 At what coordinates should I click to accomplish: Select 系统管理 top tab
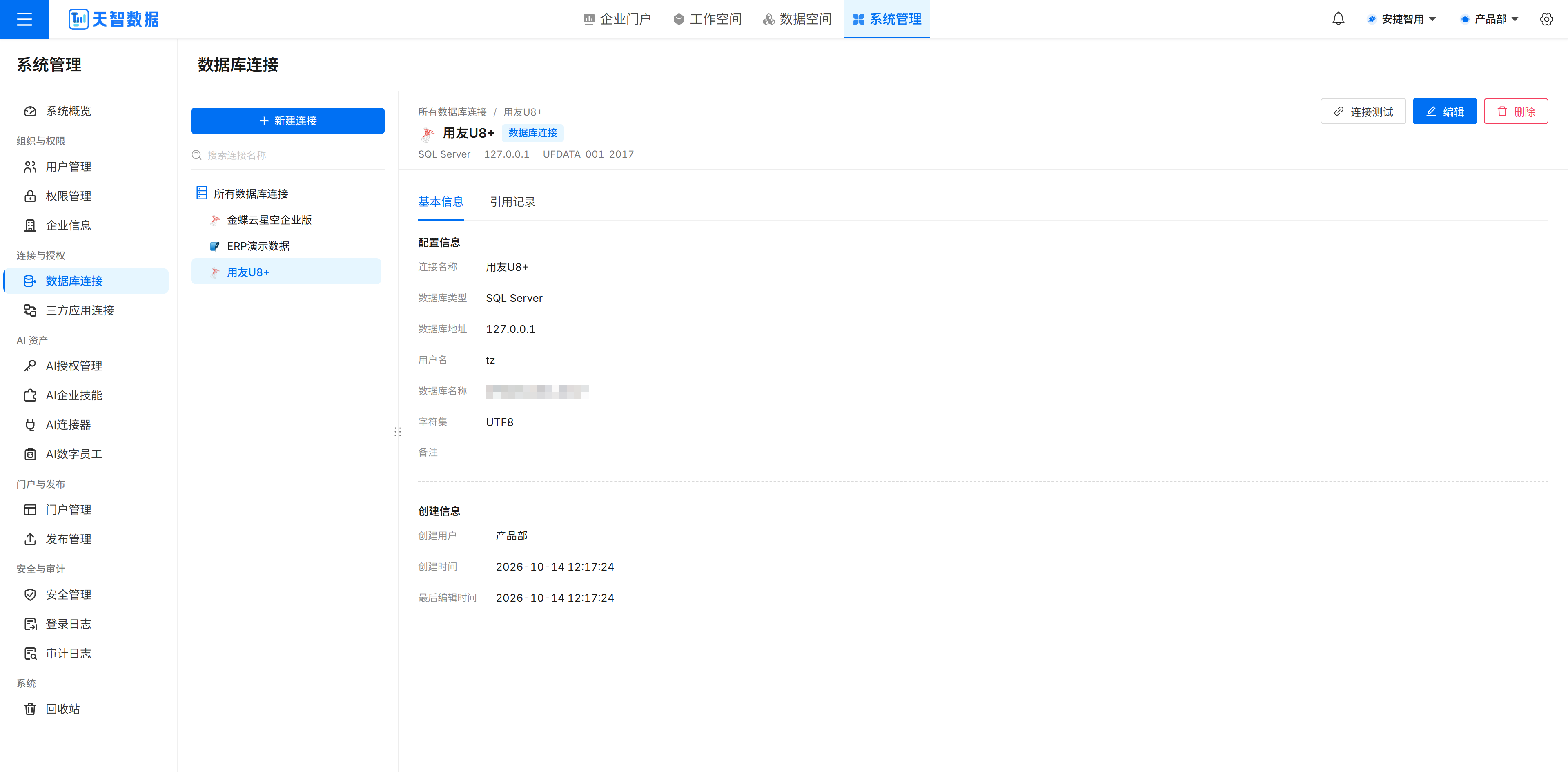click(887, 20)
